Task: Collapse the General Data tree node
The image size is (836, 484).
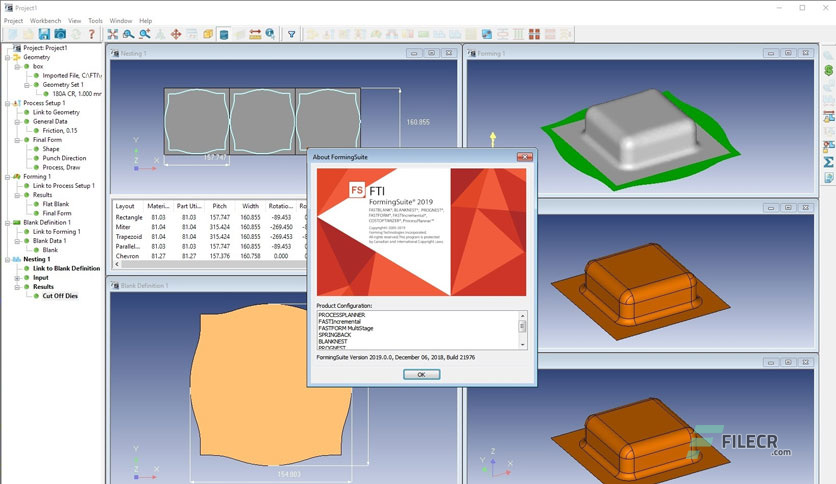Action: [17, 122]
